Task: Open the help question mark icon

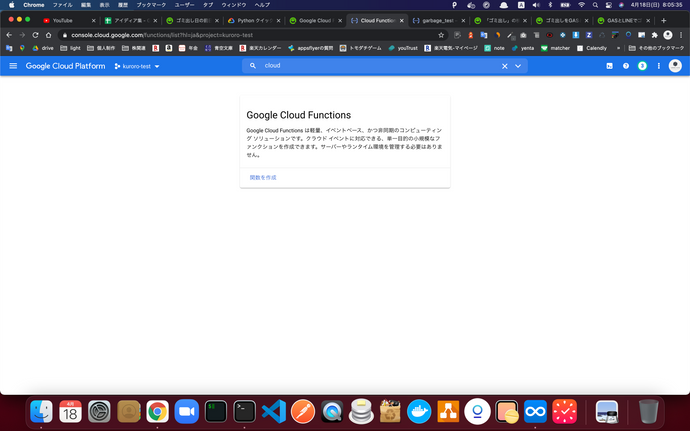Action: pos(626,66)
